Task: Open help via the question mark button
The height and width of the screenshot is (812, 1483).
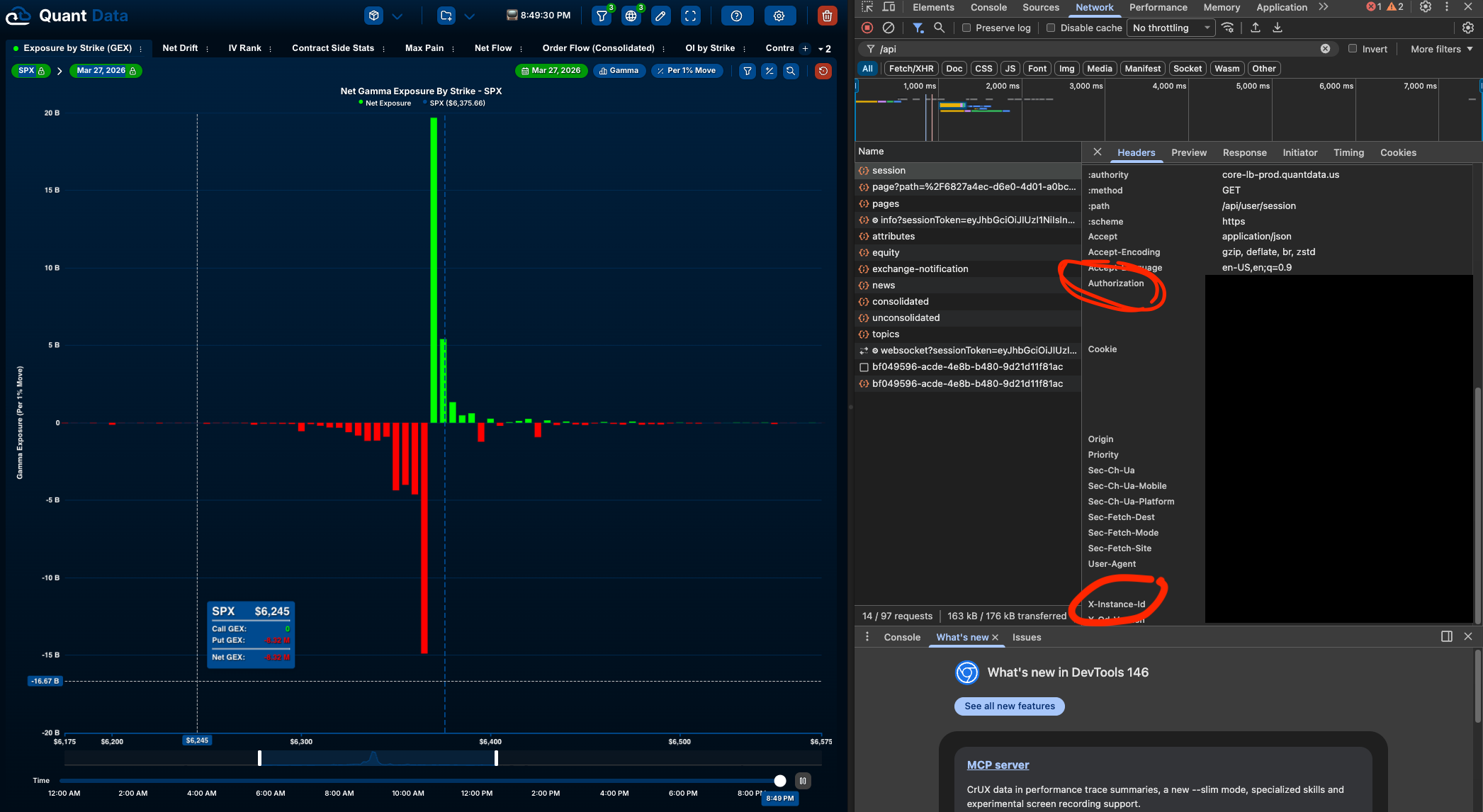Action: [737, 16]
